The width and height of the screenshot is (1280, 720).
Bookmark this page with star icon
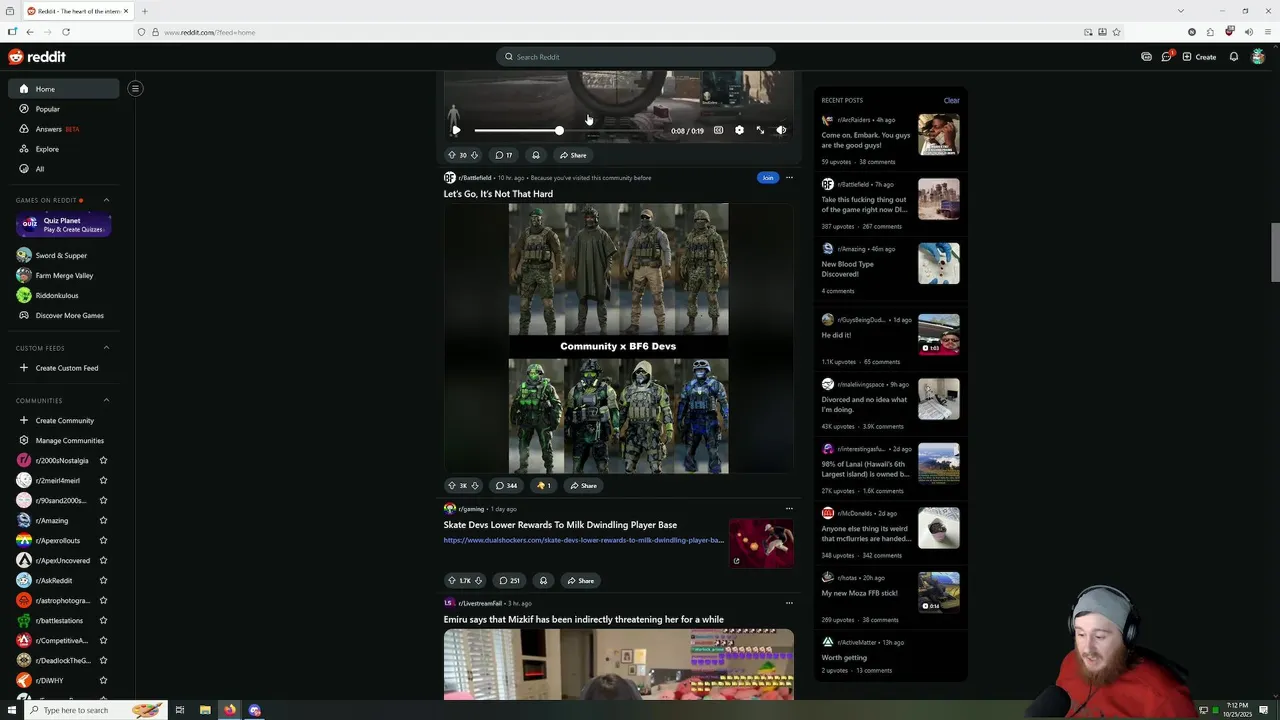(1116, 32)
